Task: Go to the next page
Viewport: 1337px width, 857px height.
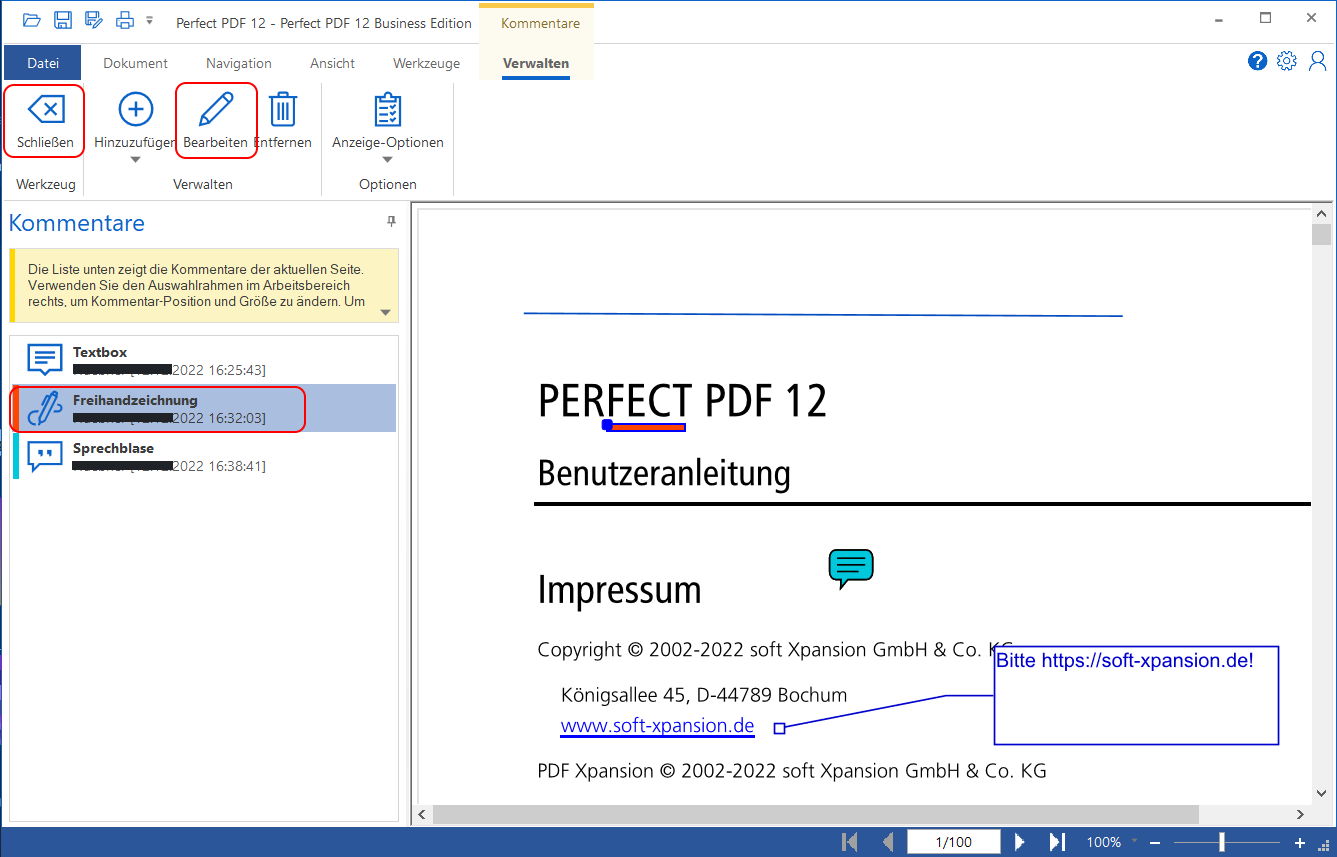Action: [1020, 842]
